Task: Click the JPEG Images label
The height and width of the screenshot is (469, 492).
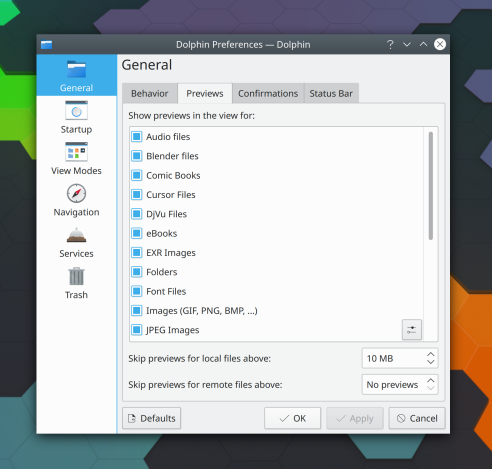Action: 173,330
